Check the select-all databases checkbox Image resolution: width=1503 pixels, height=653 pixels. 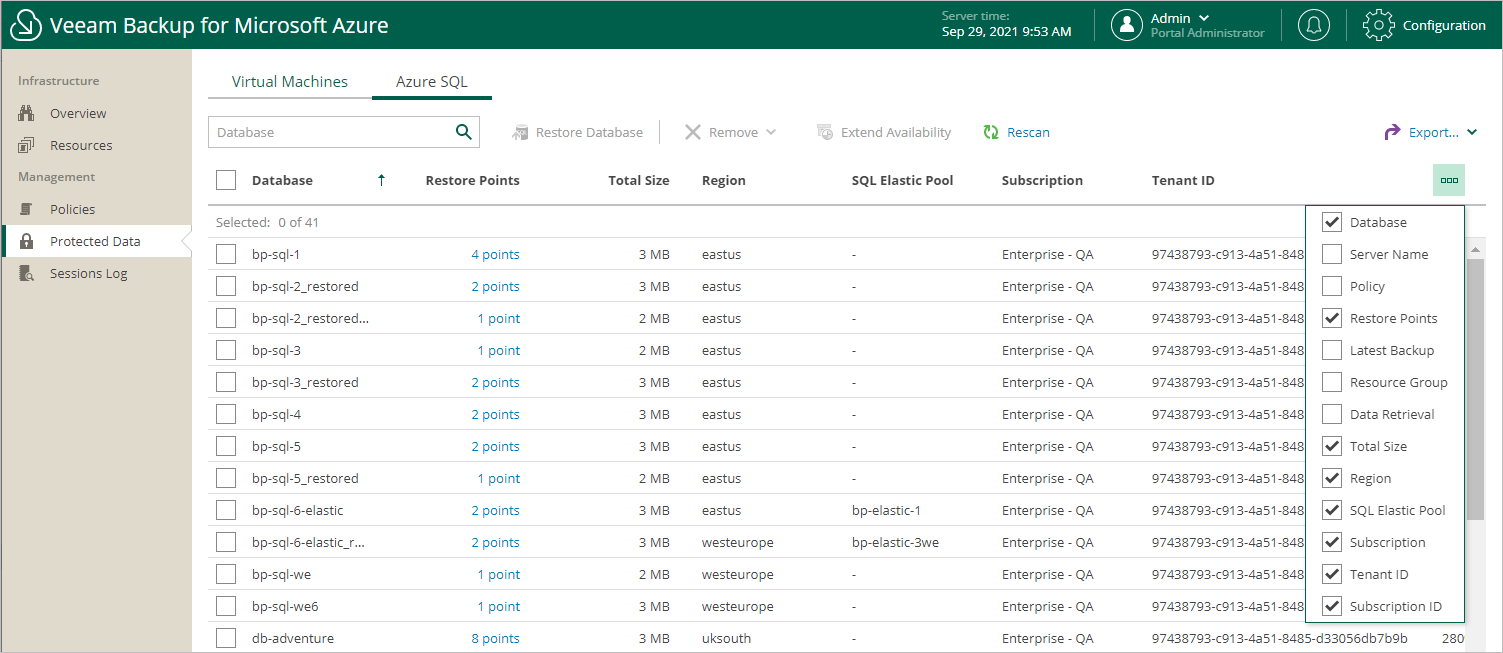(226, 180)
